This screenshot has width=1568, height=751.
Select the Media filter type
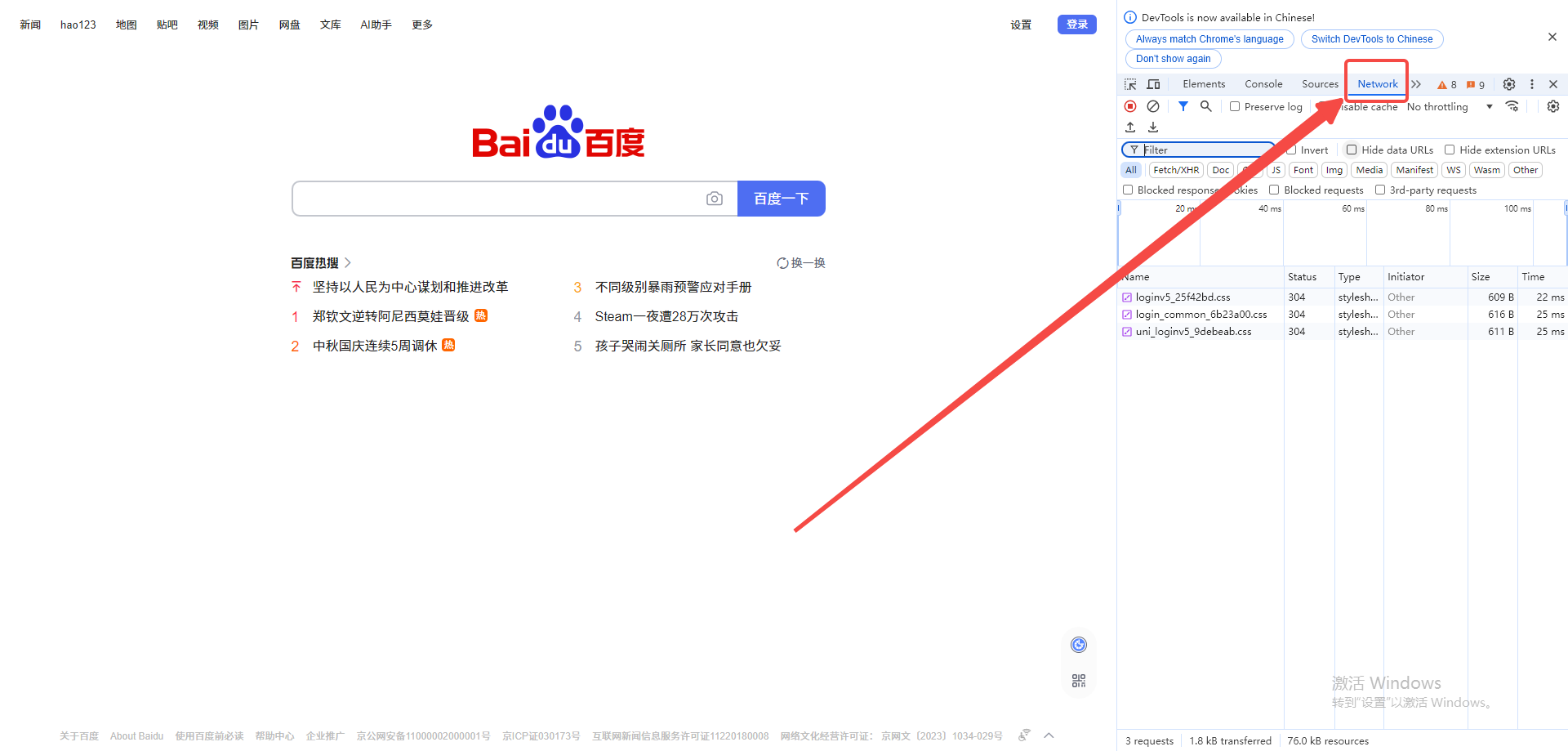point(1370,170)
